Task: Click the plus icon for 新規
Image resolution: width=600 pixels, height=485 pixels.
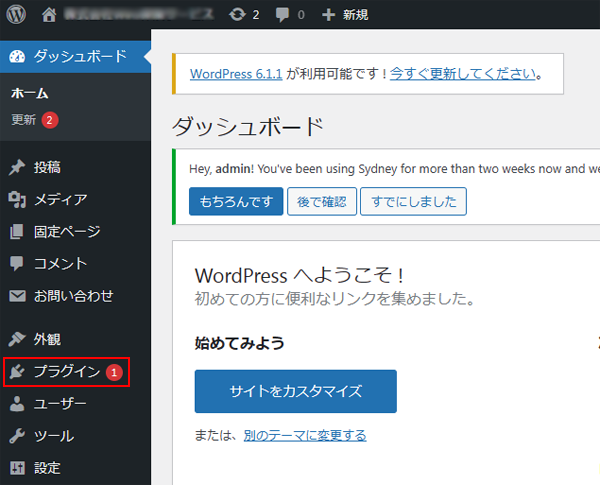Action: click(328, 15)
